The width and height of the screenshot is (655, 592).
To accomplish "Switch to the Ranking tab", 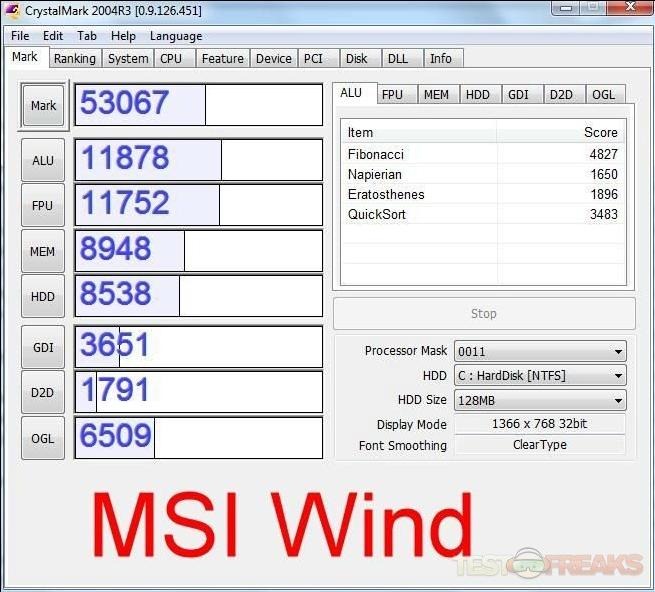I will 75,59.
